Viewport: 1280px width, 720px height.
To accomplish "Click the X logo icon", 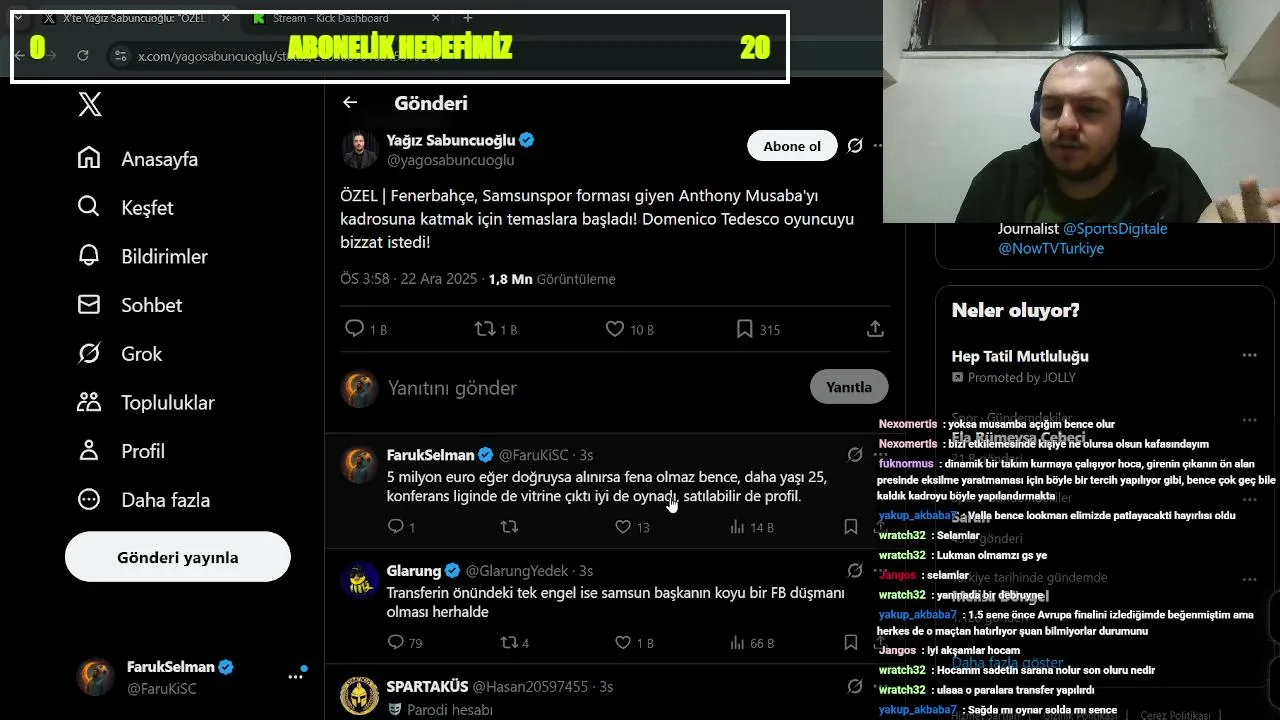I will (90, 104).
